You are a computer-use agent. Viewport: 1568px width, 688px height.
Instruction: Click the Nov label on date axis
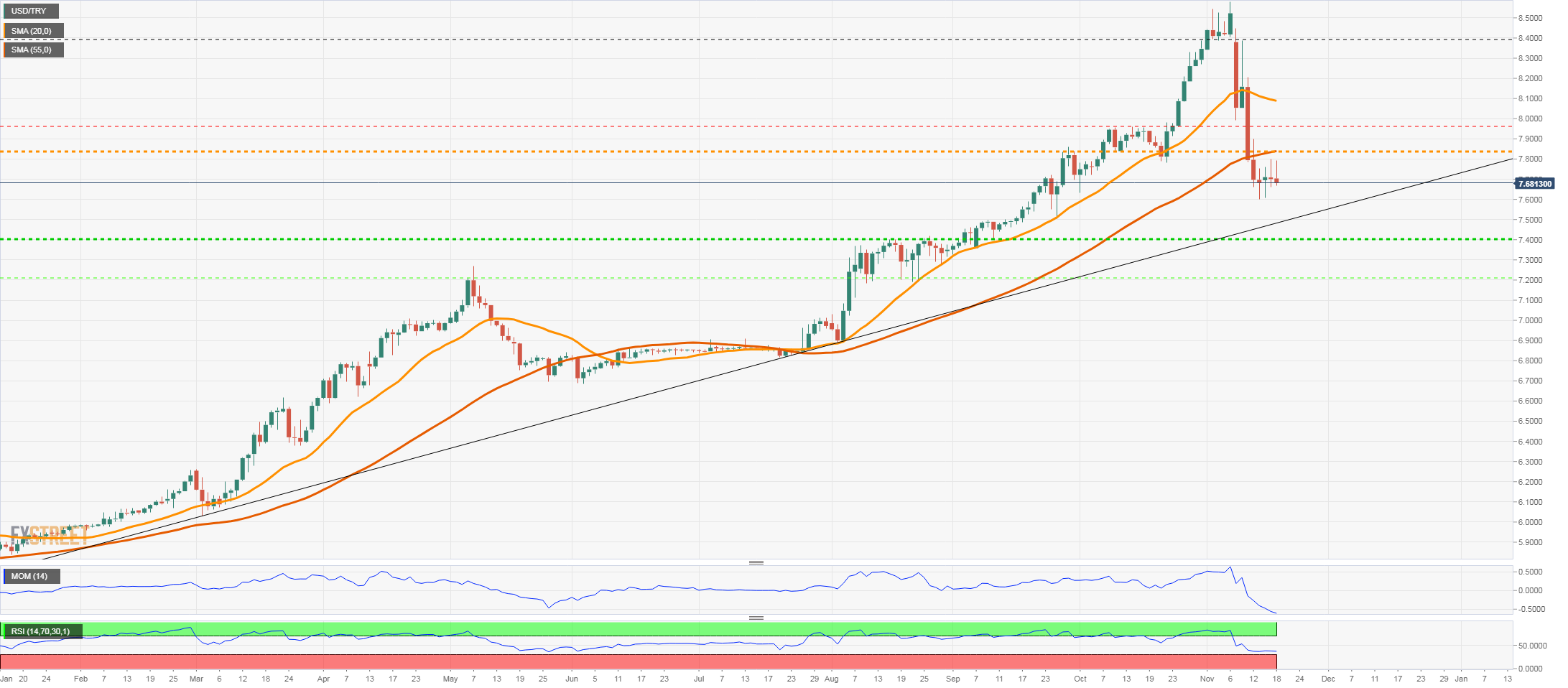1207,679
